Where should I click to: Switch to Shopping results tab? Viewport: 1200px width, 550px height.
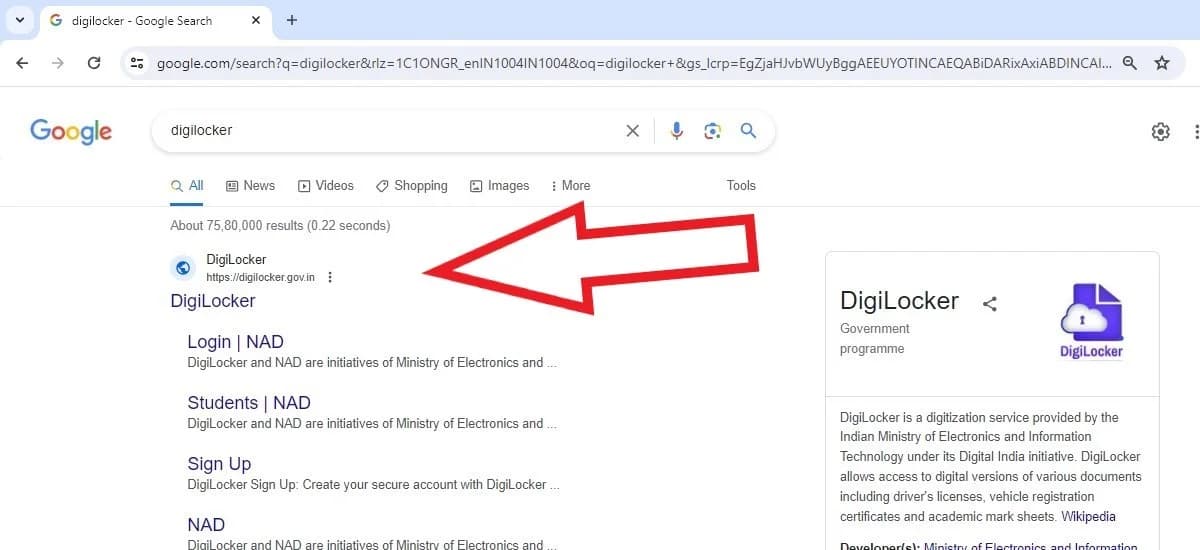click(412, 185)
